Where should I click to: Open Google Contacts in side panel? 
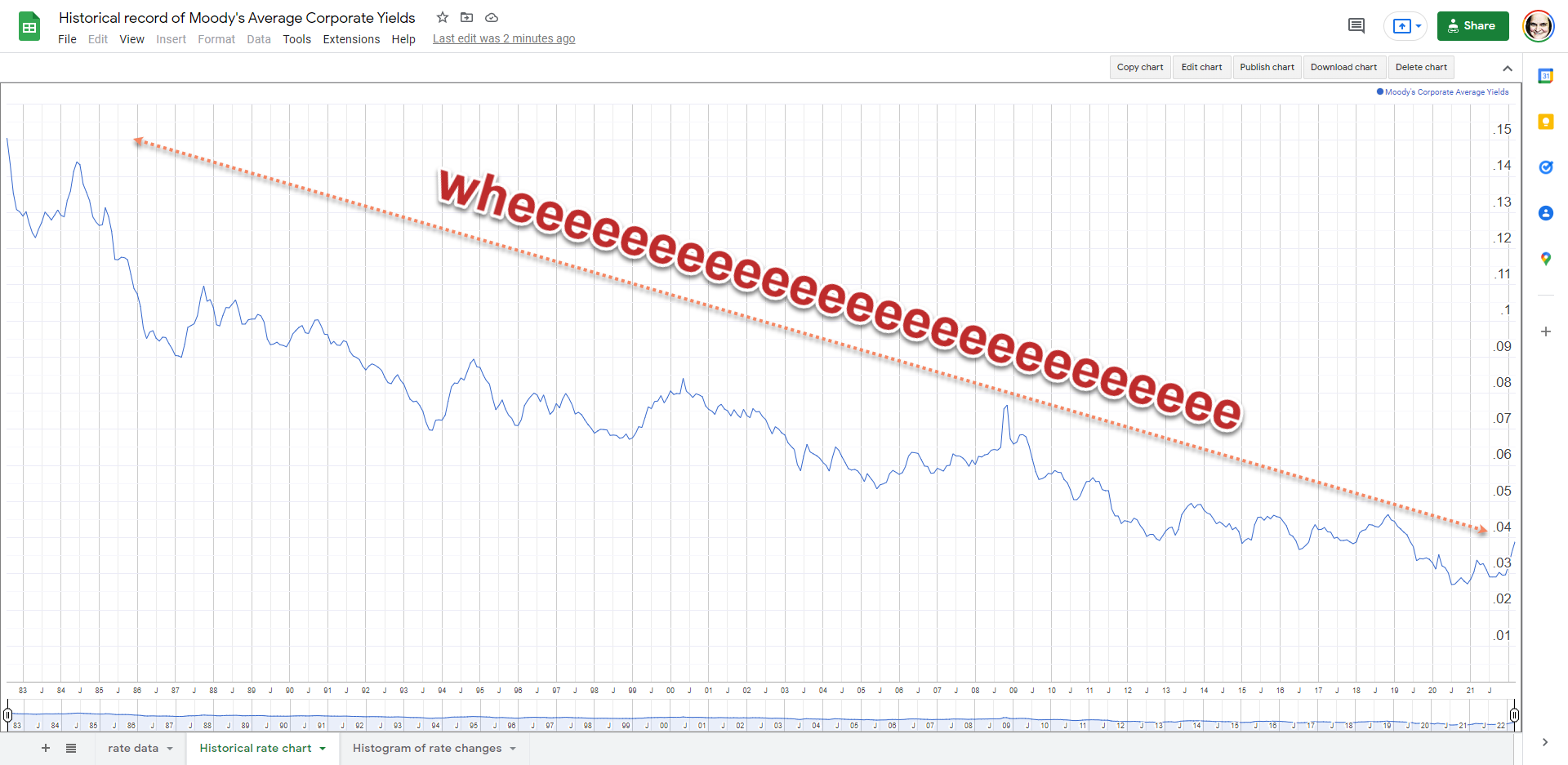coord(1545,213)
